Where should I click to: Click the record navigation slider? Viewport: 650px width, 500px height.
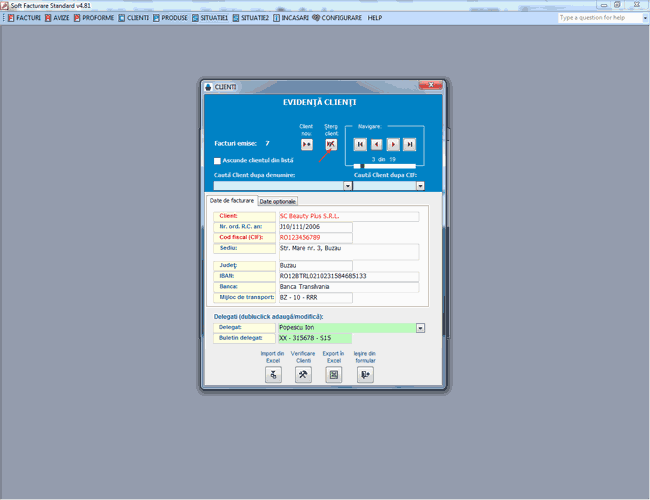point(385,166)
